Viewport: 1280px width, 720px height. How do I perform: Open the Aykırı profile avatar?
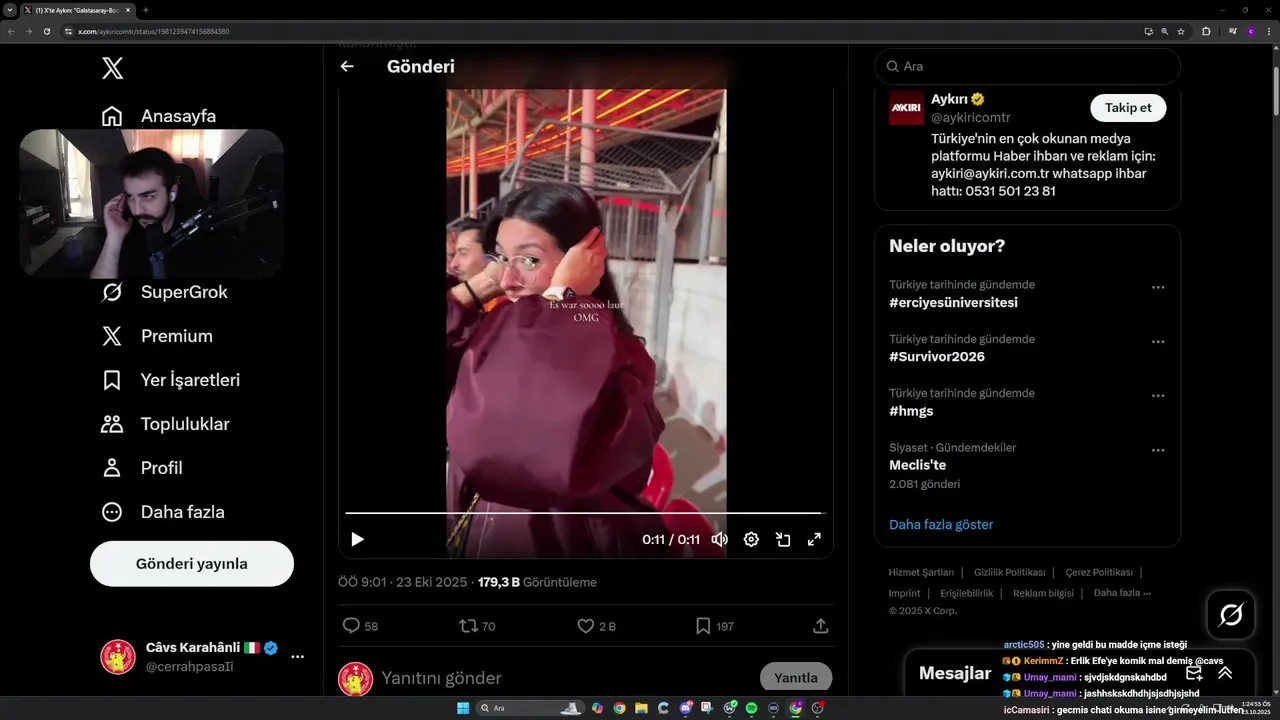907,108
